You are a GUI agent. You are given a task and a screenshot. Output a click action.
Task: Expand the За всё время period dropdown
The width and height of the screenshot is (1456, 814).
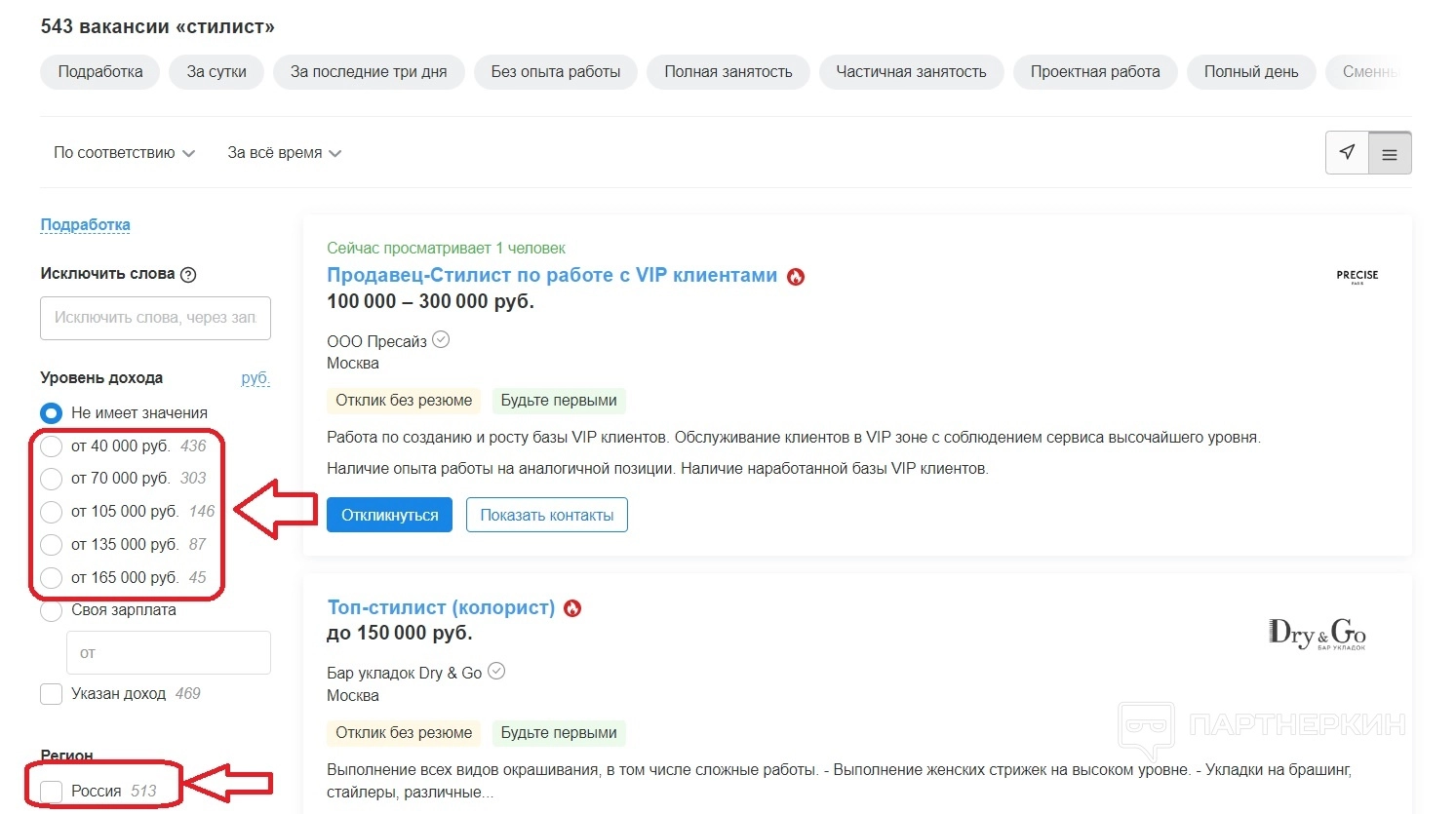point(284,153)
